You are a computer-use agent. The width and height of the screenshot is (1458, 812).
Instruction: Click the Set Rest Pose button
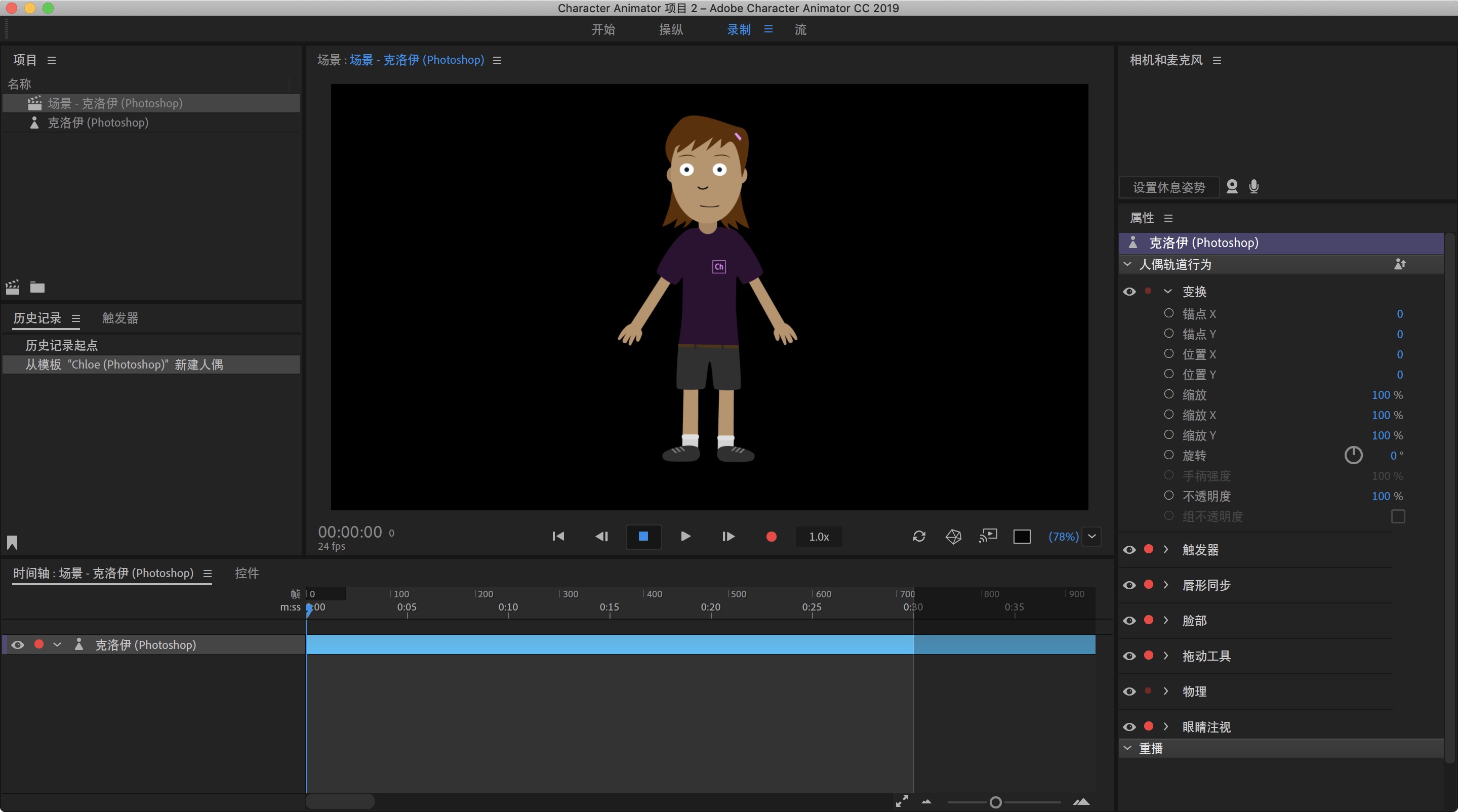pos(1169,187)
